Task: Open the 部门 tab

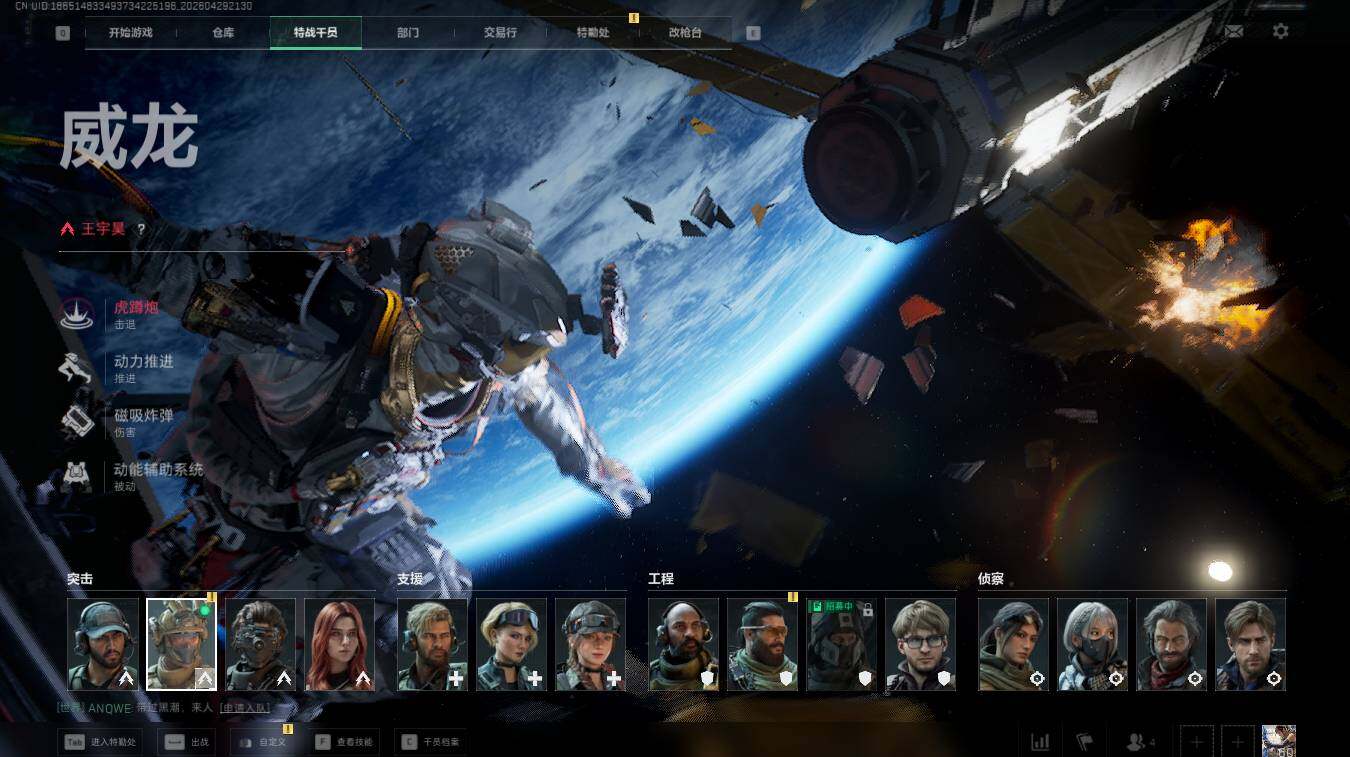Action: pyautogui.click(x=408, y=33)
